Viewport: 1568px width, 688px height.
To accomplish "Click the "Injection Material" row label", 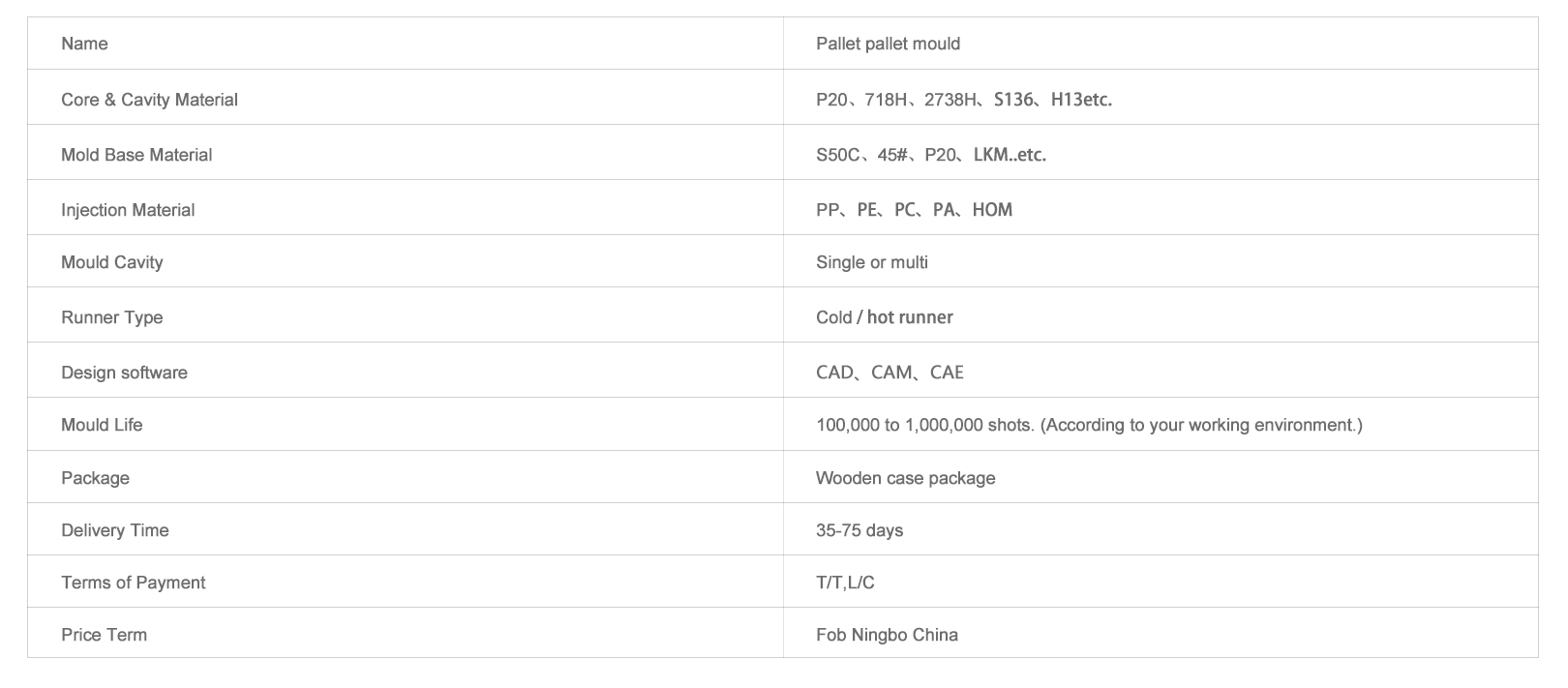I will pos(128,210).
